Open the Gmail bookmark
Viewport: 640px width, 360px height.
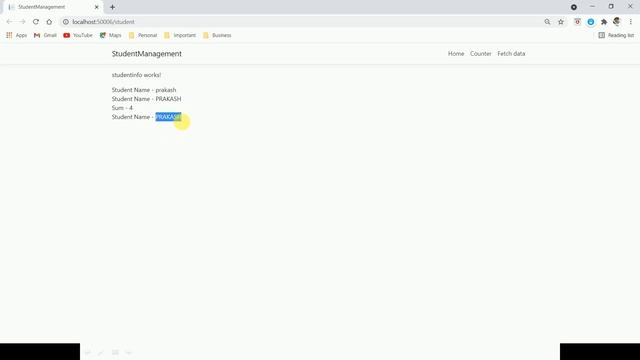(x=45, y=35)
